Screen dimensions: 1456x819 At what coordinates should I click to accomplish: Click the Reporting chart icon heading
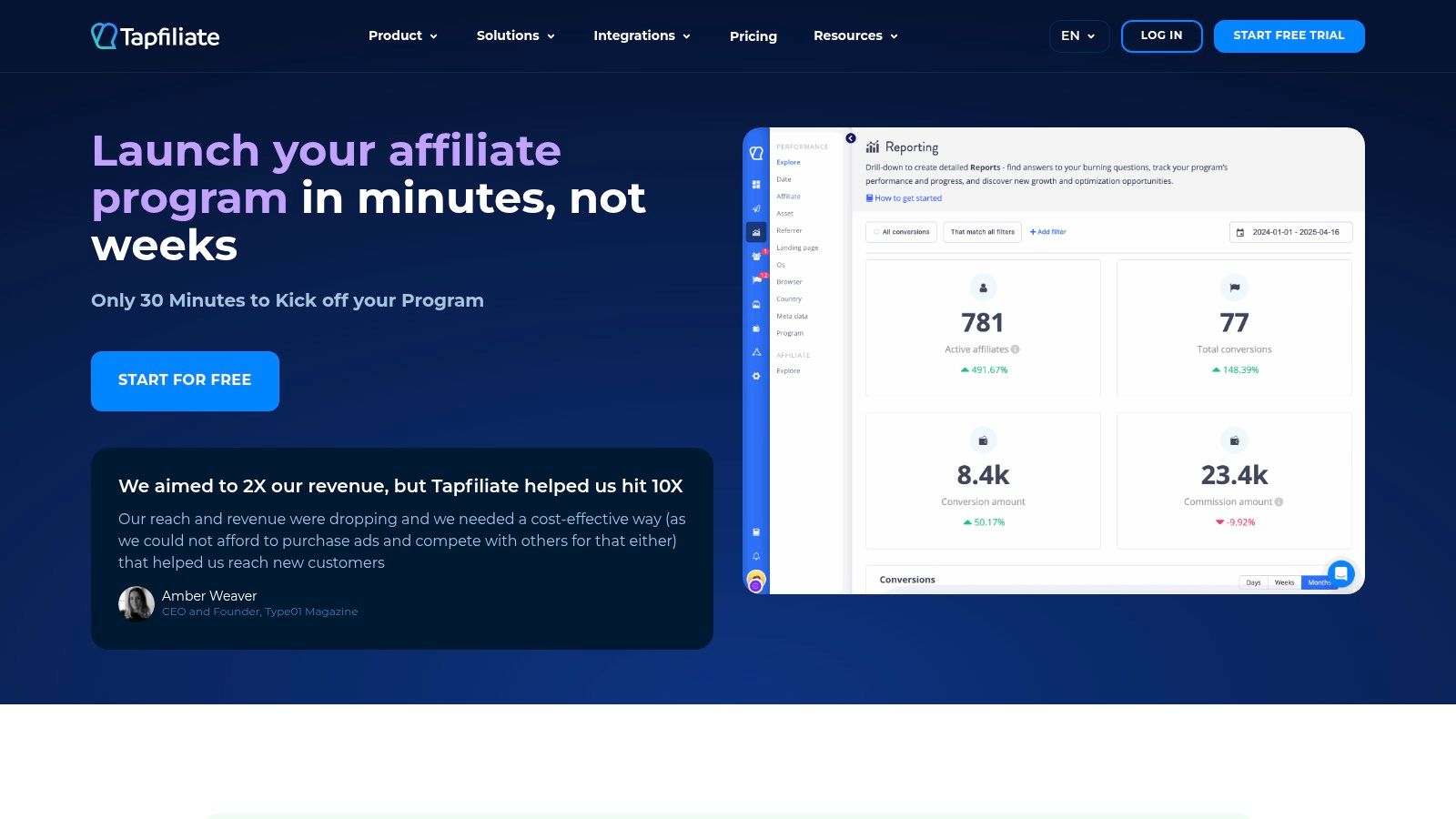click(873, 147)
